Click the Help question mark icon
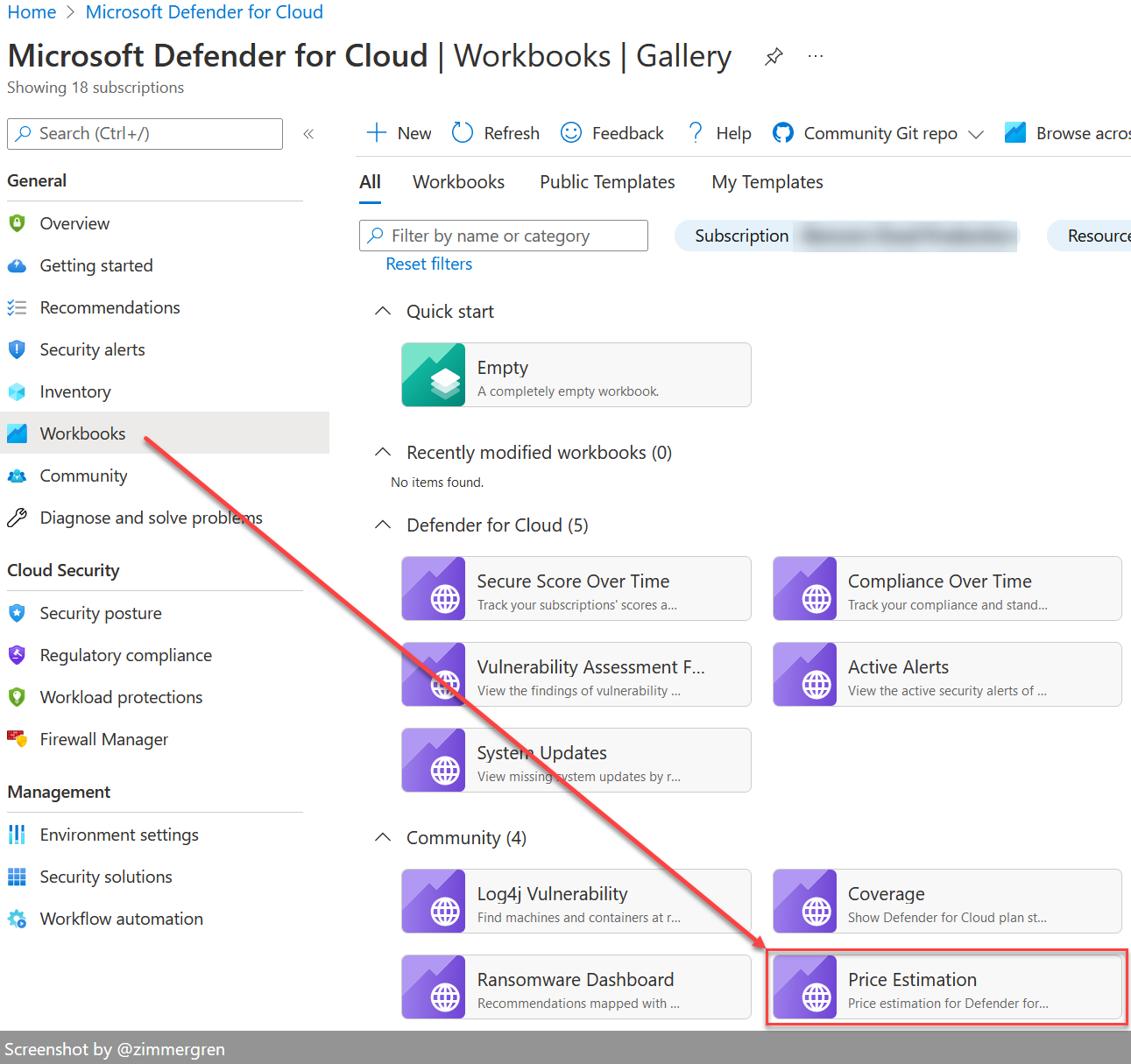This screenshot has width=1131, height=1064. (x=696, y=132)
